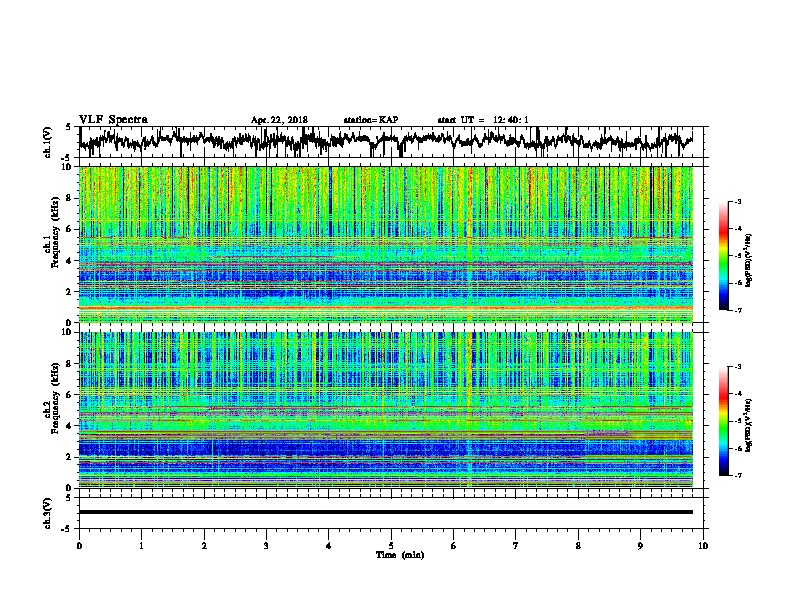The height and width of the screenshot is (612, 792).
Task: Click time axis tick label "10"
Action: click(x=703, y=545)
